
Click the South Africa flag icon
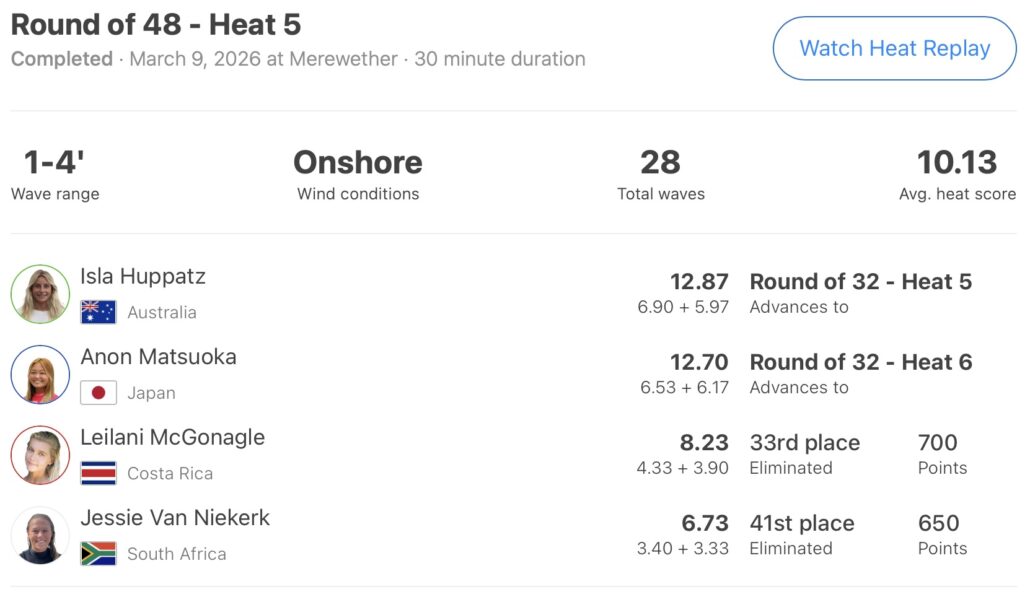(98, 553)
